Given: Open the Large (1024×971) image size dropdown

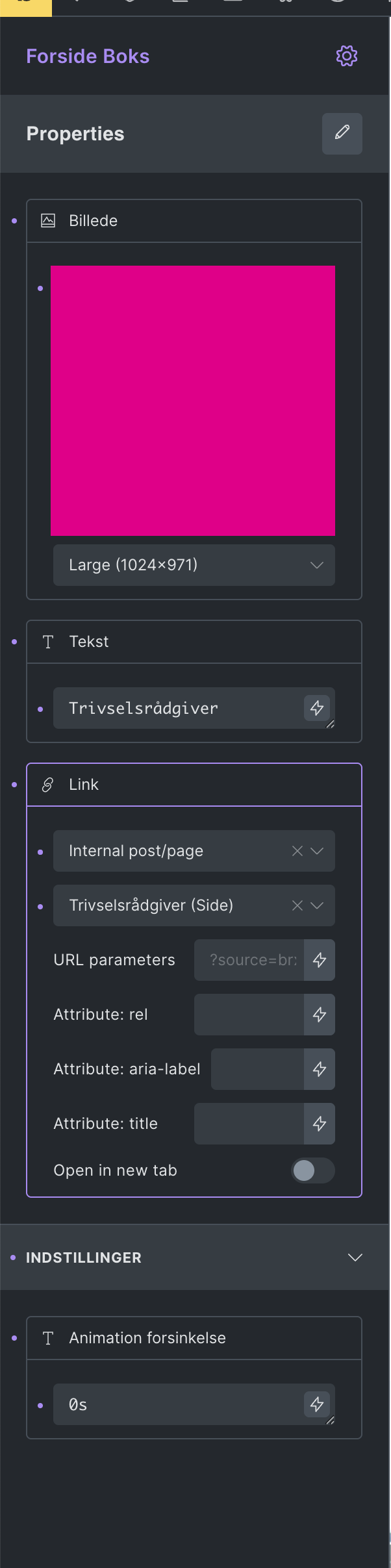Looking at the screenshot, I should pos(194,564).
